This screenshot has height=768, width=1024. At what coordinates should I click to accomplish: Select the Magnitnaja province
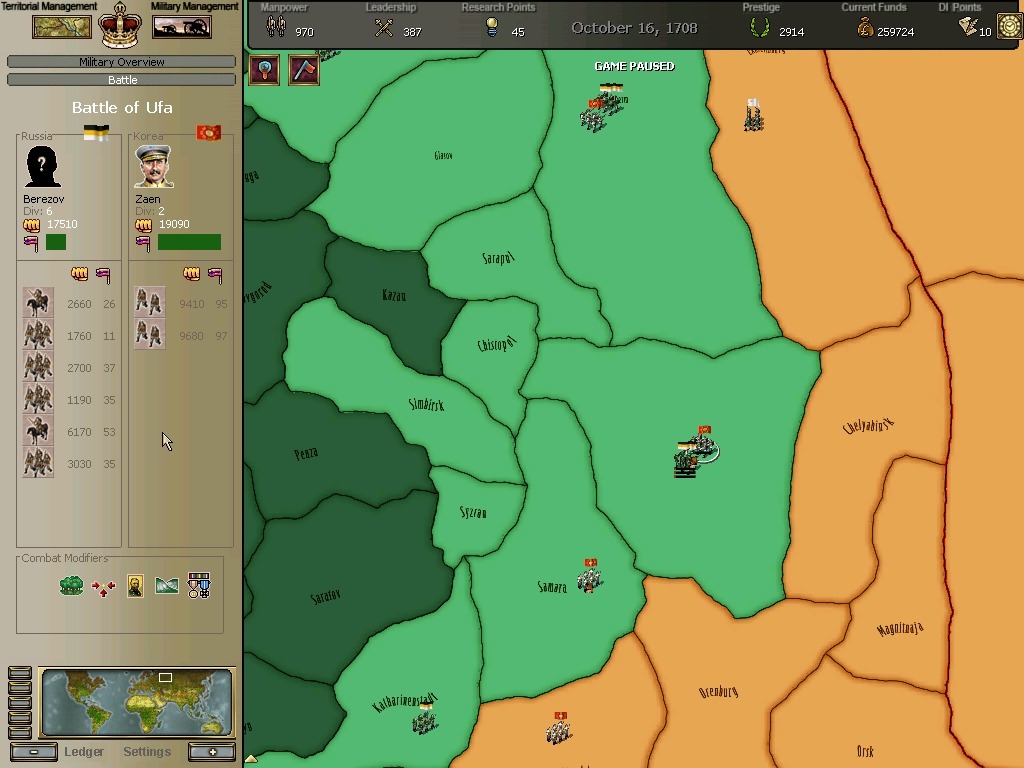899,629
